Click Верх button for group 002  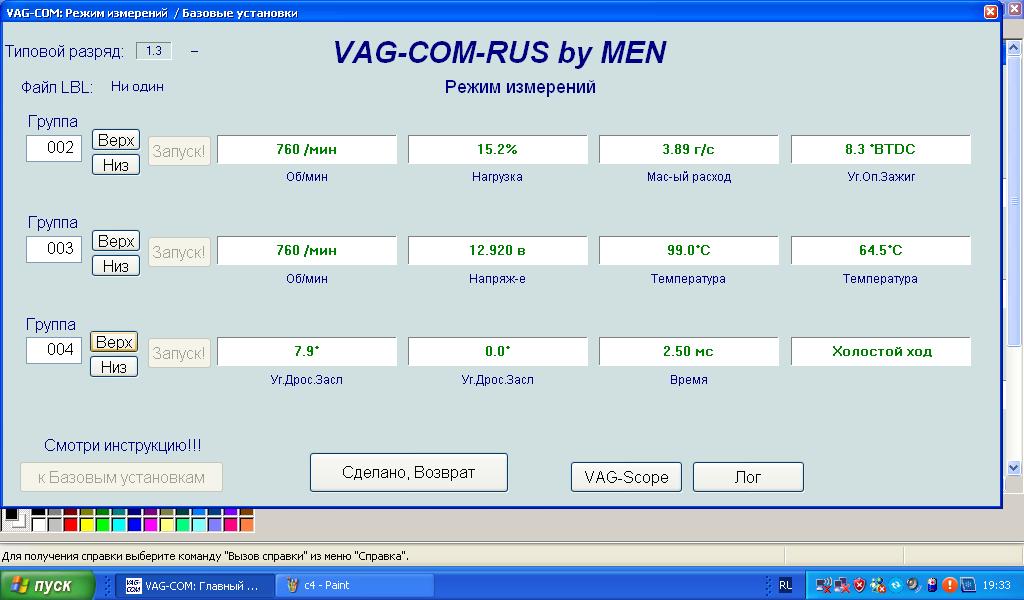116,140
